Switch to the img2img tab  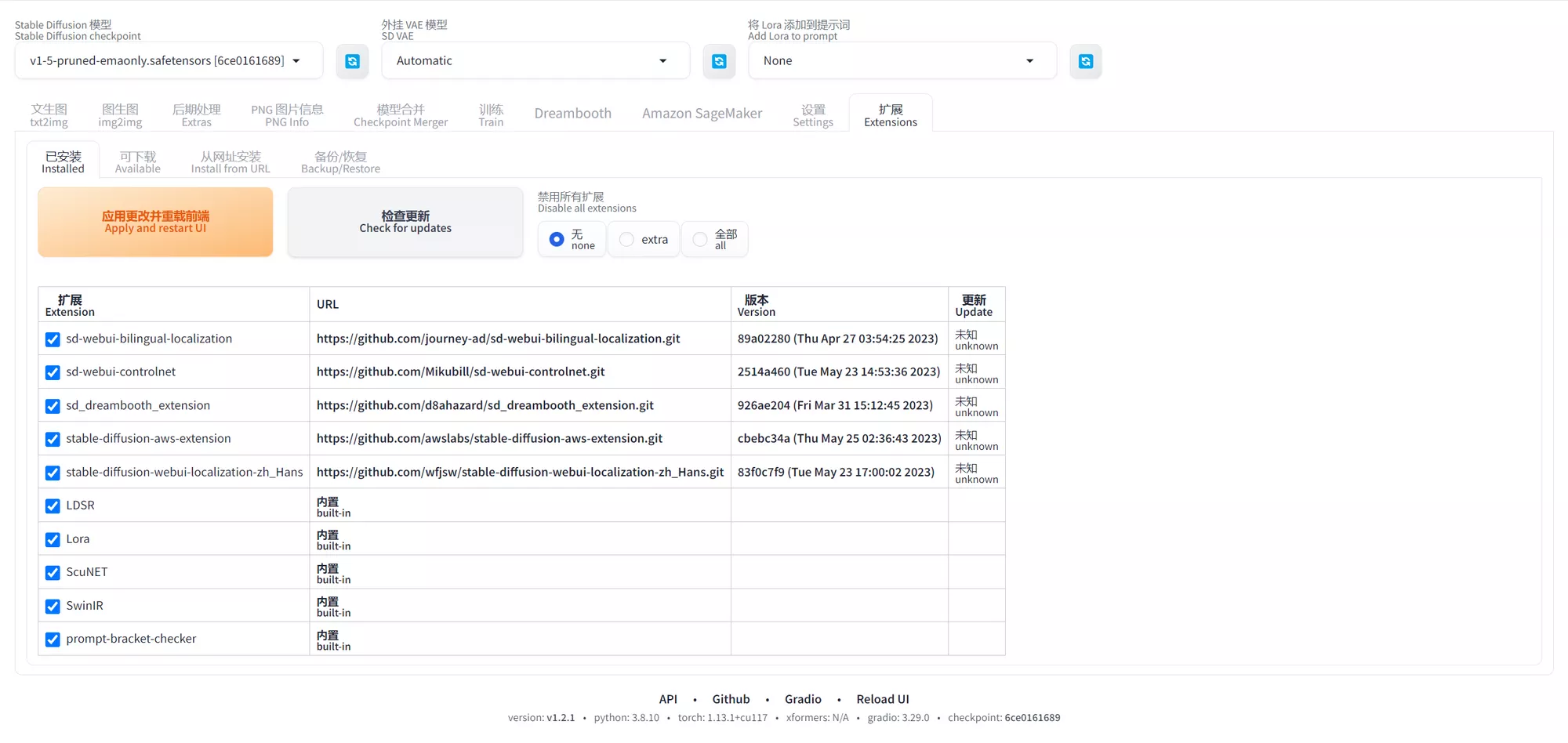point(120,115)
